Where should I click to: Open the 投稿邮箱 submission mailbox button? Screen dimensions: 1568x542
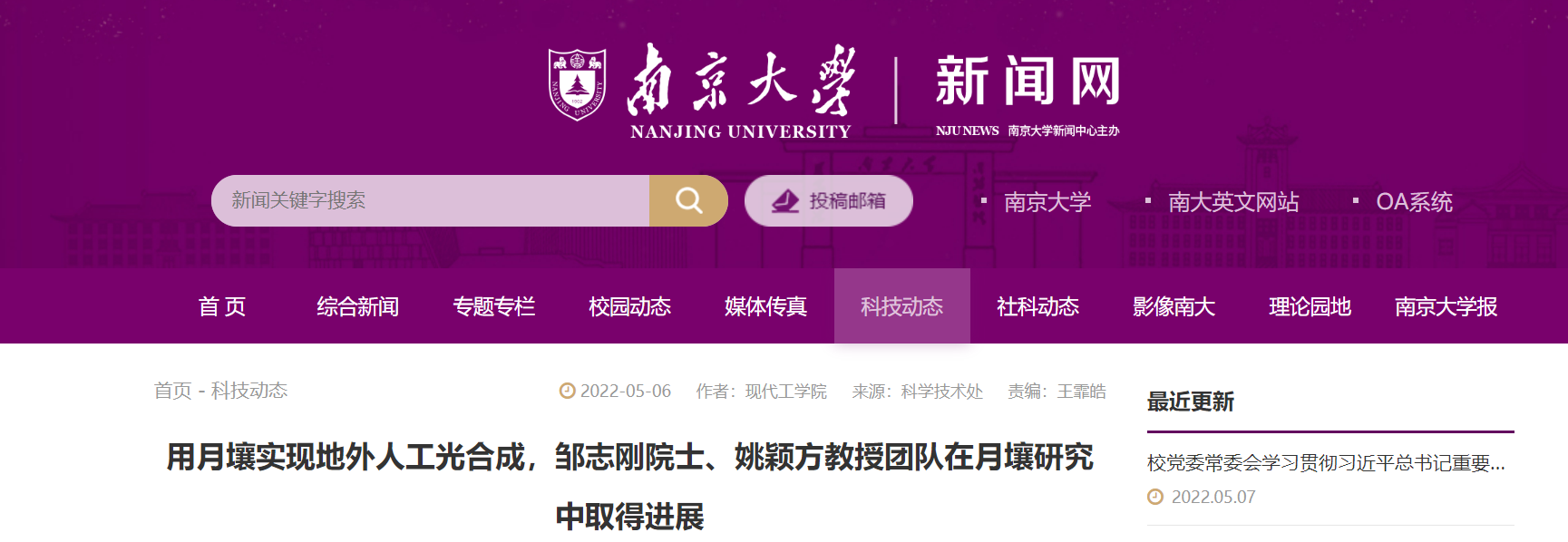829,201
